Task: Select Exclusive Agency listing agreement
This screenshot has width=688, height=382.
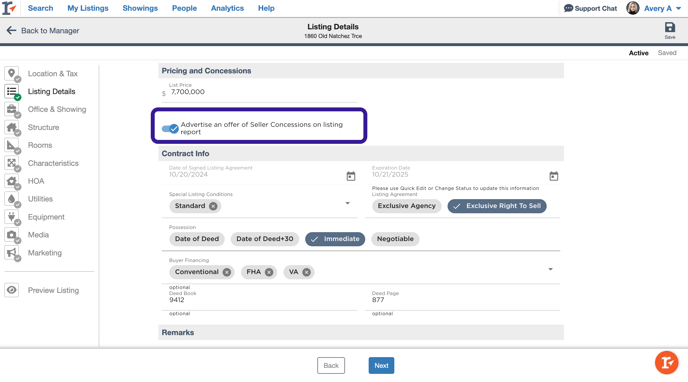Action: pyautogui.click(x=406, y=206)
